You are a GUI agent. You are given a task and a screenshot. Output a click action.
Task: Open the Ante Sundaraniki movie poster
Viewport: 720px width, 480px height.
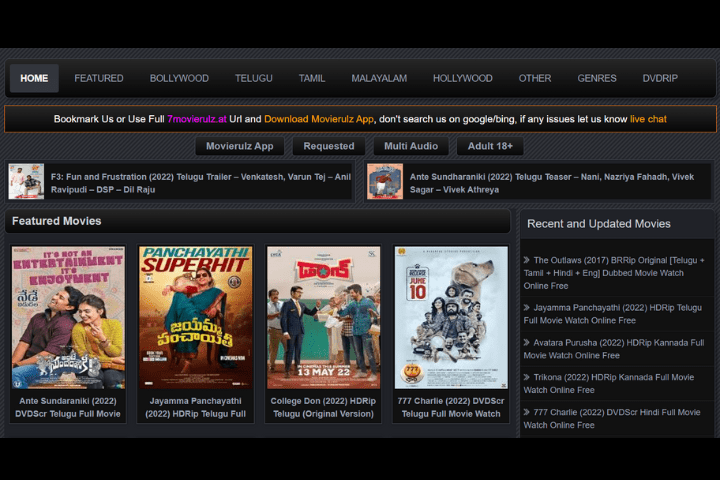pyautogui.click(x=69, y=317)
